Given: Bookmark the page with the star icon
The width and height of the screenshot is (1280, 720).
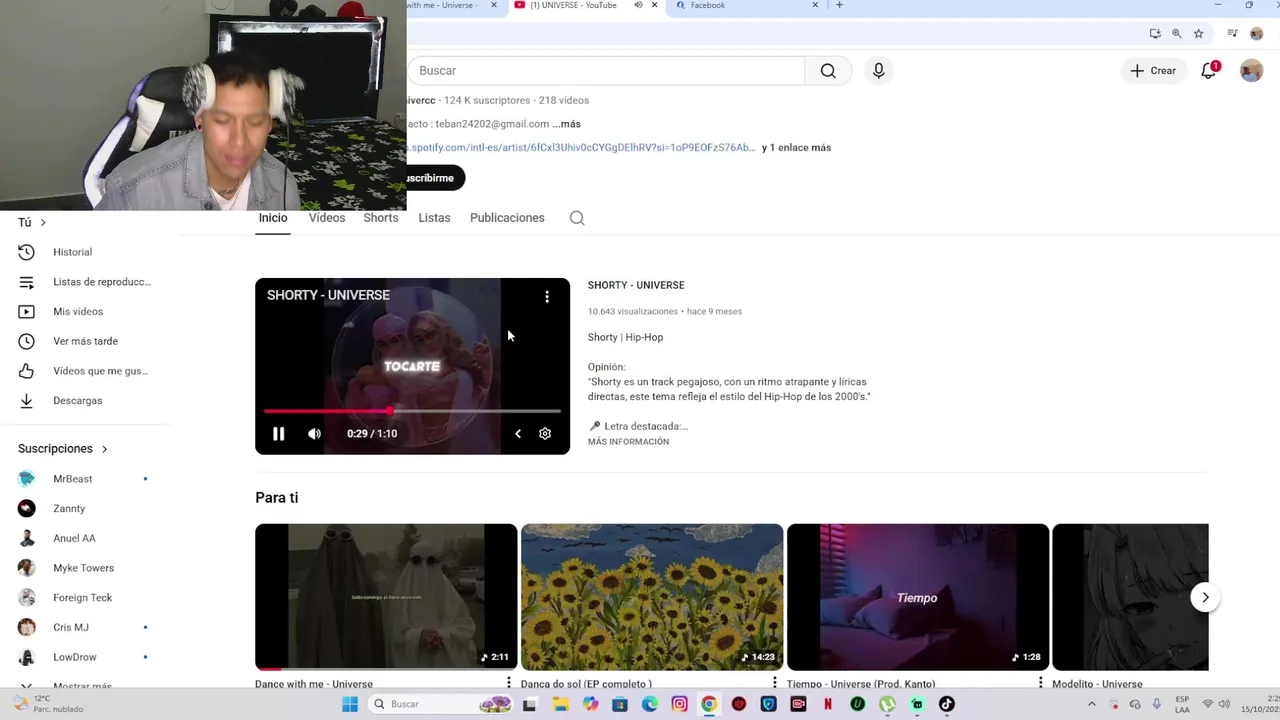Looking at the screenshot, I should coord(1198,33).
